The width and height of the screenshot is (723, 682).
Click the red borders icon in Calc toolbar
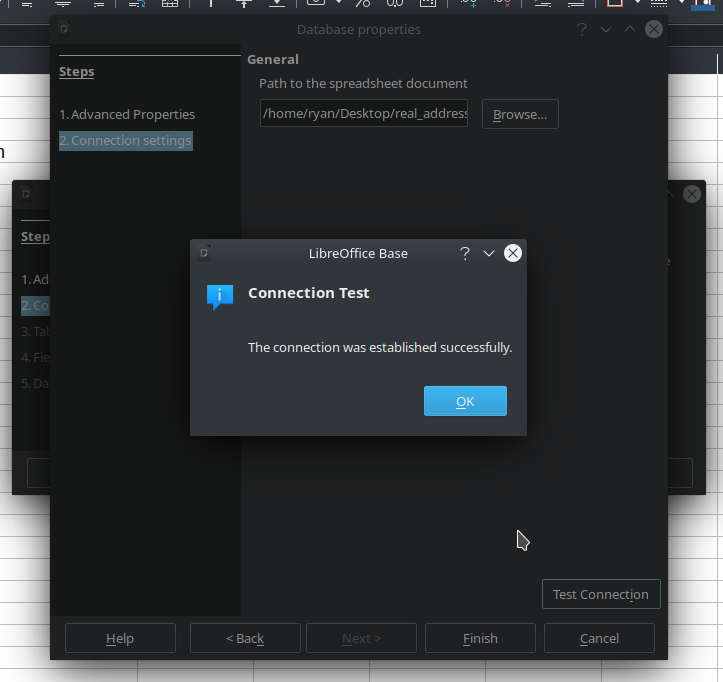tap(615, 3)
